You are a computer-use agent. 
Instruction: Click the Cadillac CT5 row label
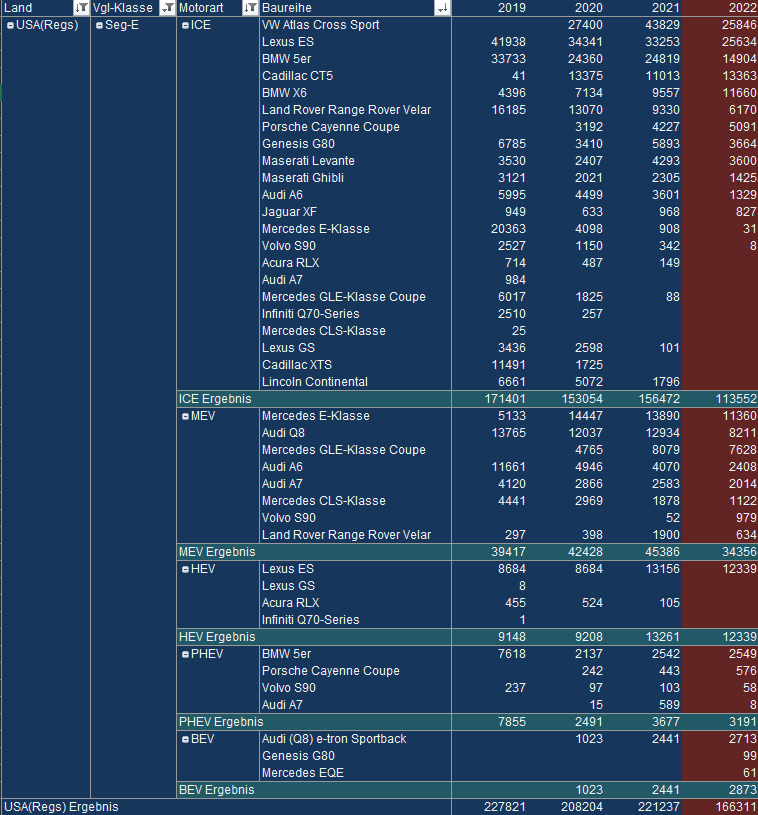point(297,76)
